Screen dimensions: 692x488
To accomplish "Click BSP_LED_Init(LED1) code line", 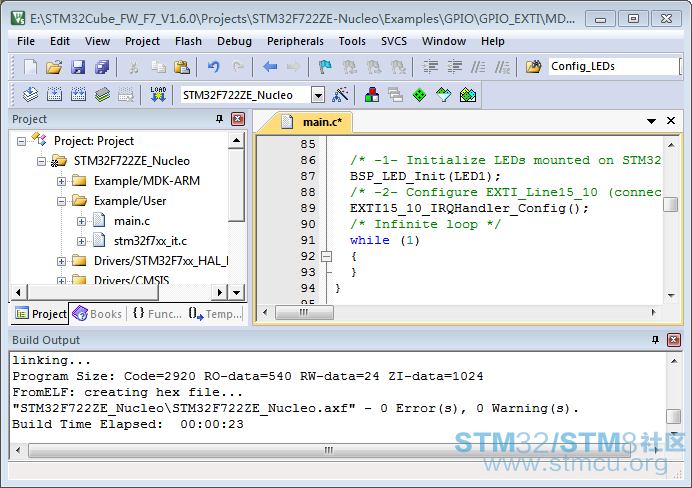I will (x=425, y=176).
